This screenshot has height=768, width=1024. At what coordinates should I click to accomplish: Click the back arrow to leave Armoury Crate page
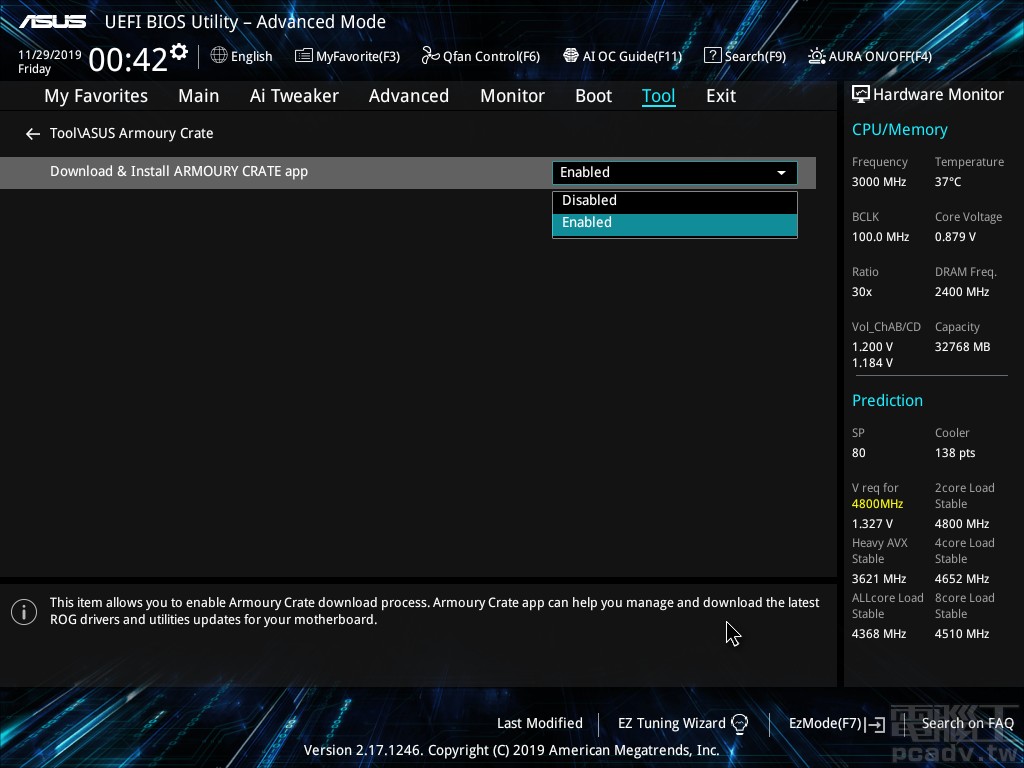(32, 133)
